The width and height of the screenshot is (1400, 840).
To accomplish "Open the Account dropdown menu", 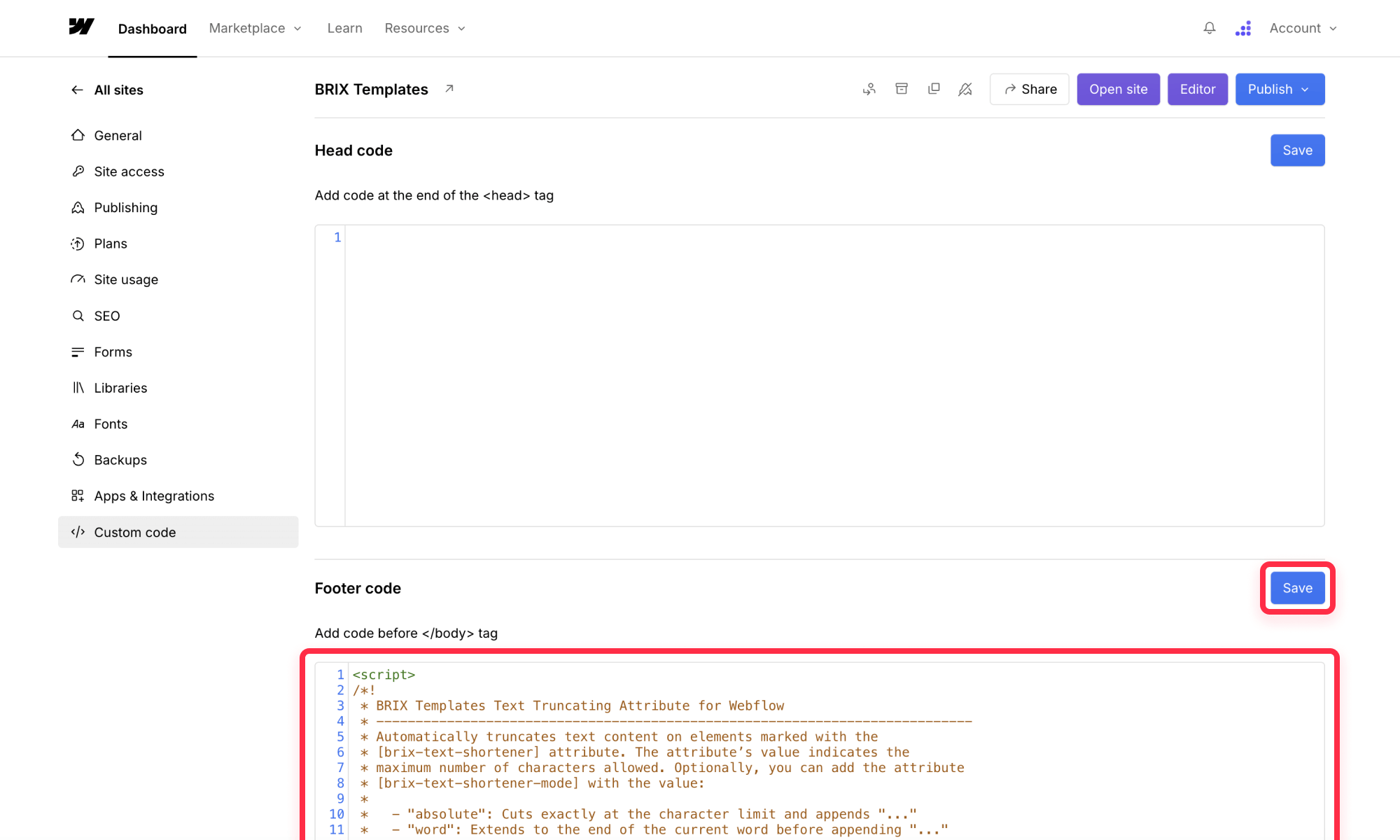I will [x=1303, y=28].
